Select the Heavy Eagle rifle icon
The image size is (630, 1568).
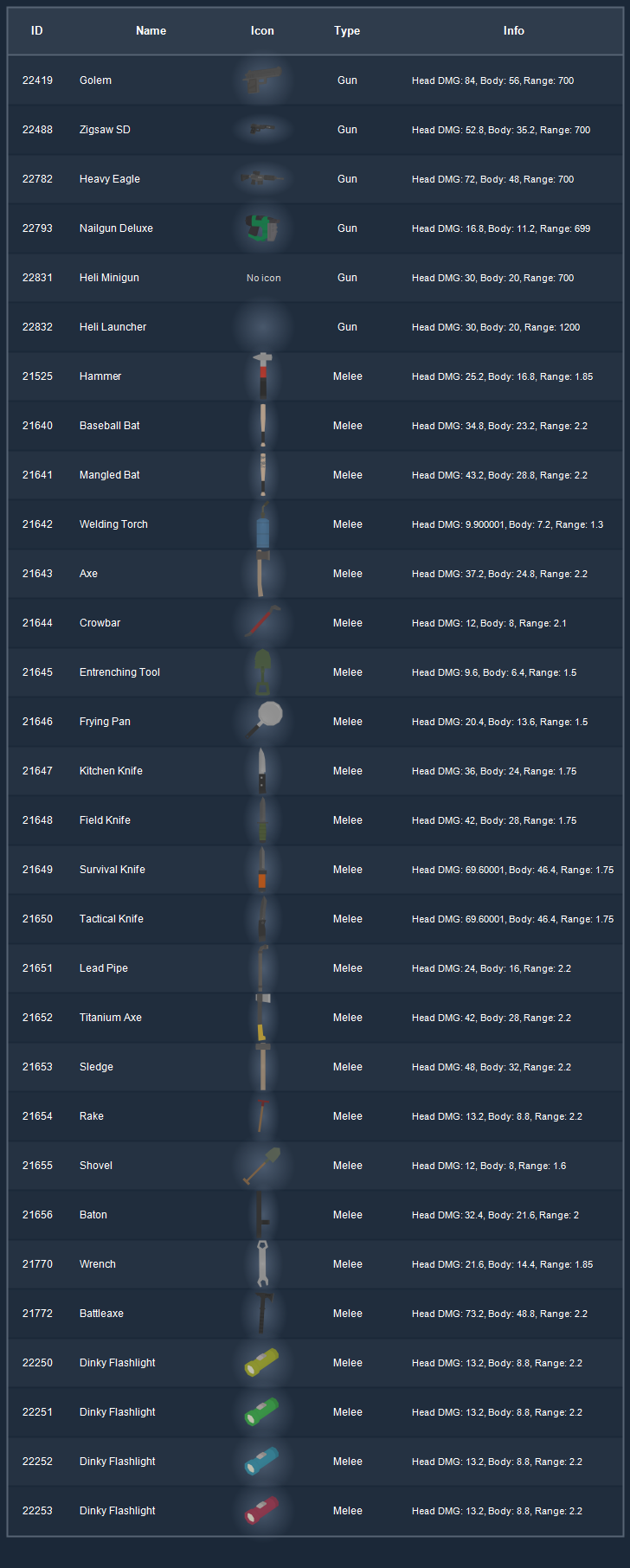[x=262, y=179]
